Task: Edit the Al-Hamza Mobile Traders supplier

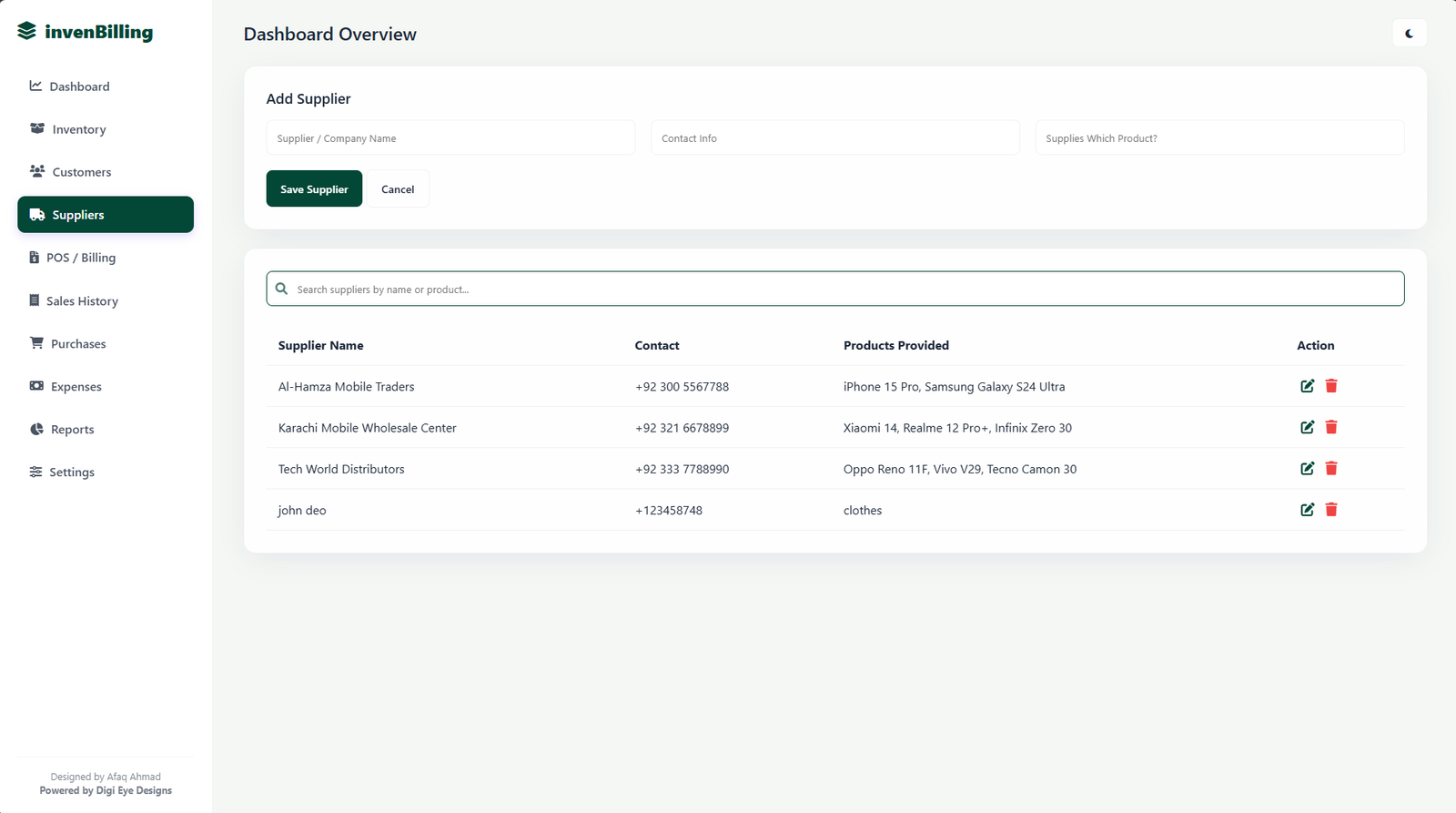Action: point(1307,386)
